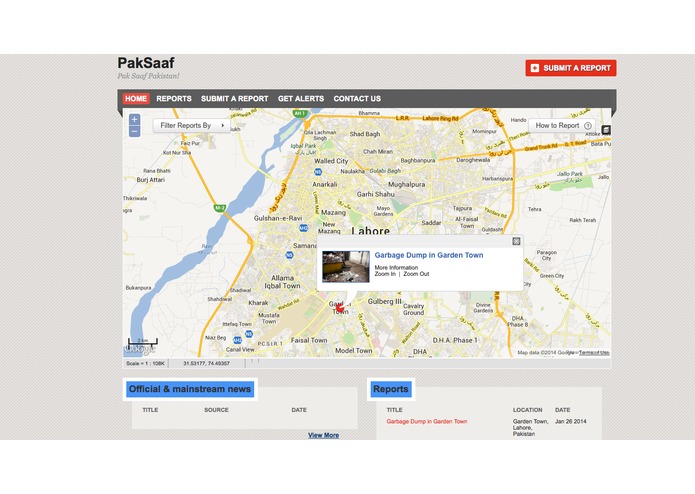The height and width of the screenshot is (494, 695).
Task: Open the CONTACT US menu item
Action: pyautogui.click(x=357, y=98)
